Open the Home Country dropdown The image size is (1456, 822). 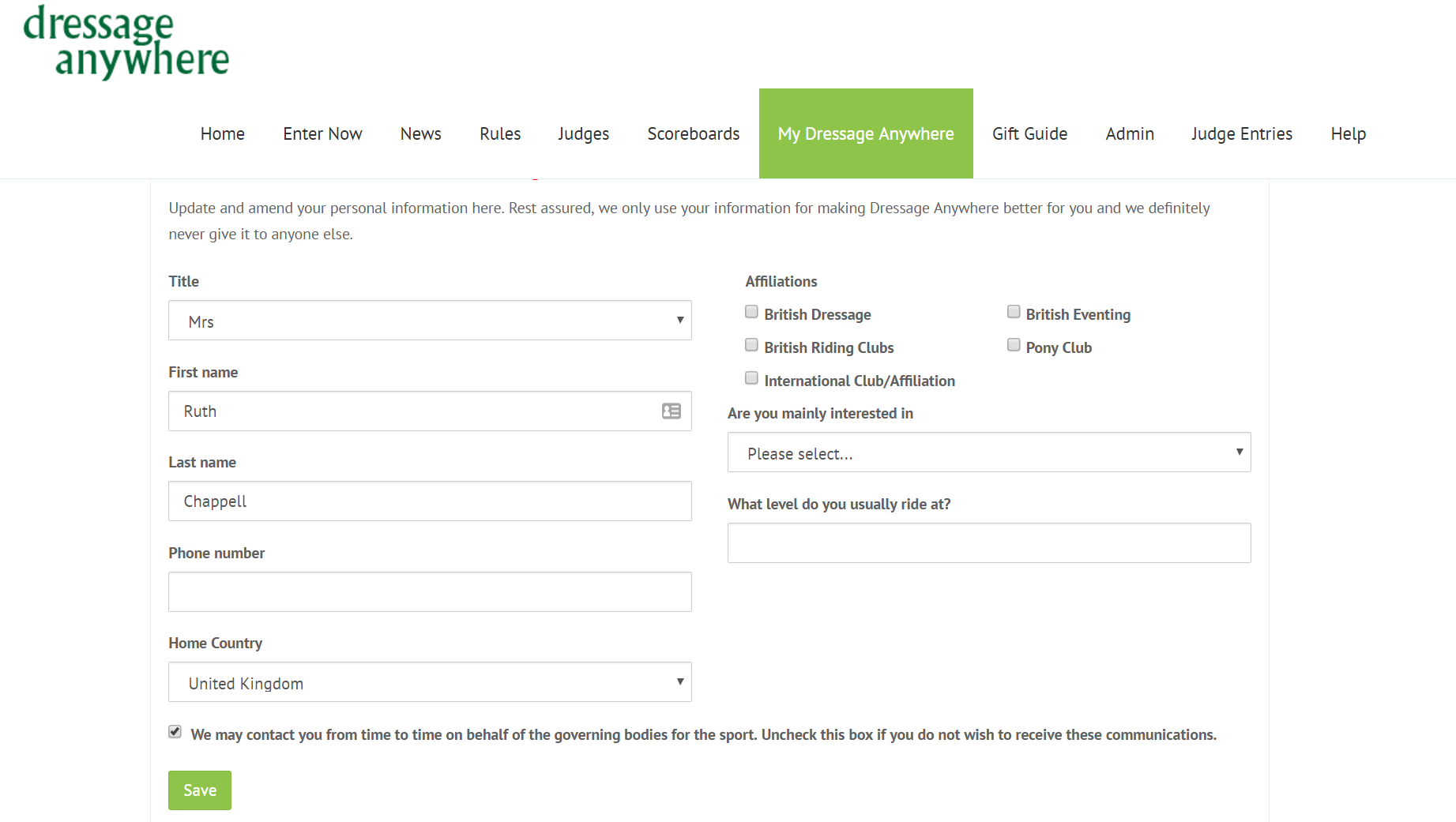(430, 682)
